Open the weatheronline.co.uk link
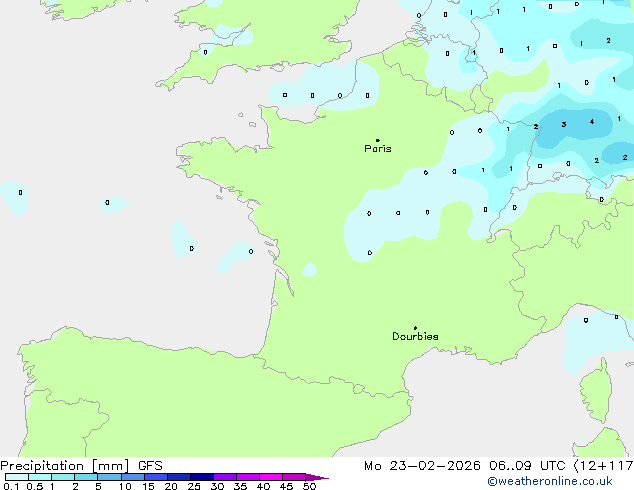The image size is (634, 490). (x=550, y=481)
